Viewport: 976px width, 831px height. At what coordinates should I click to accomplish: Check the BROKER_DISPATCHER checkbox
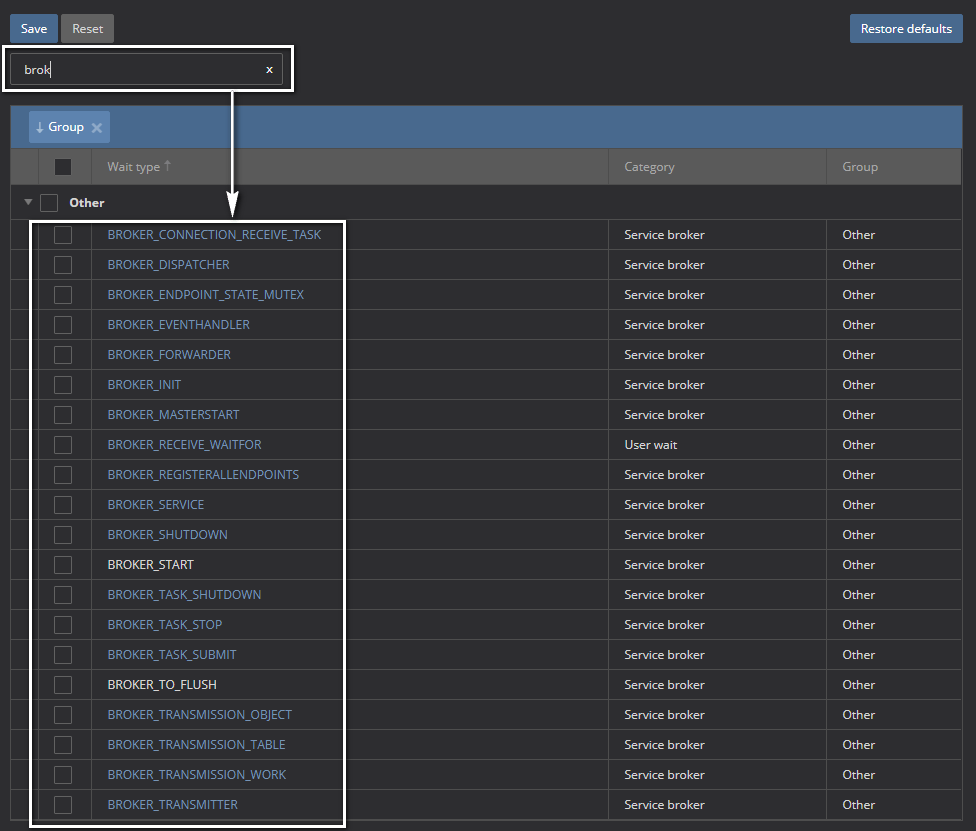pos(63,265)
